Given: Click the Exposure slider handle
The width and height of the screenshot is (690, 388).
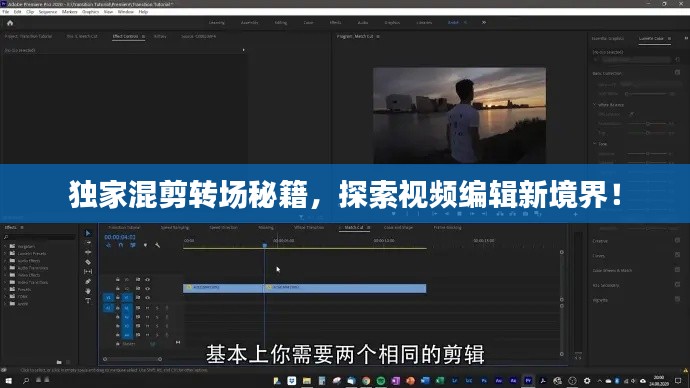Looking at the screenshot, I should pos(648,154).
